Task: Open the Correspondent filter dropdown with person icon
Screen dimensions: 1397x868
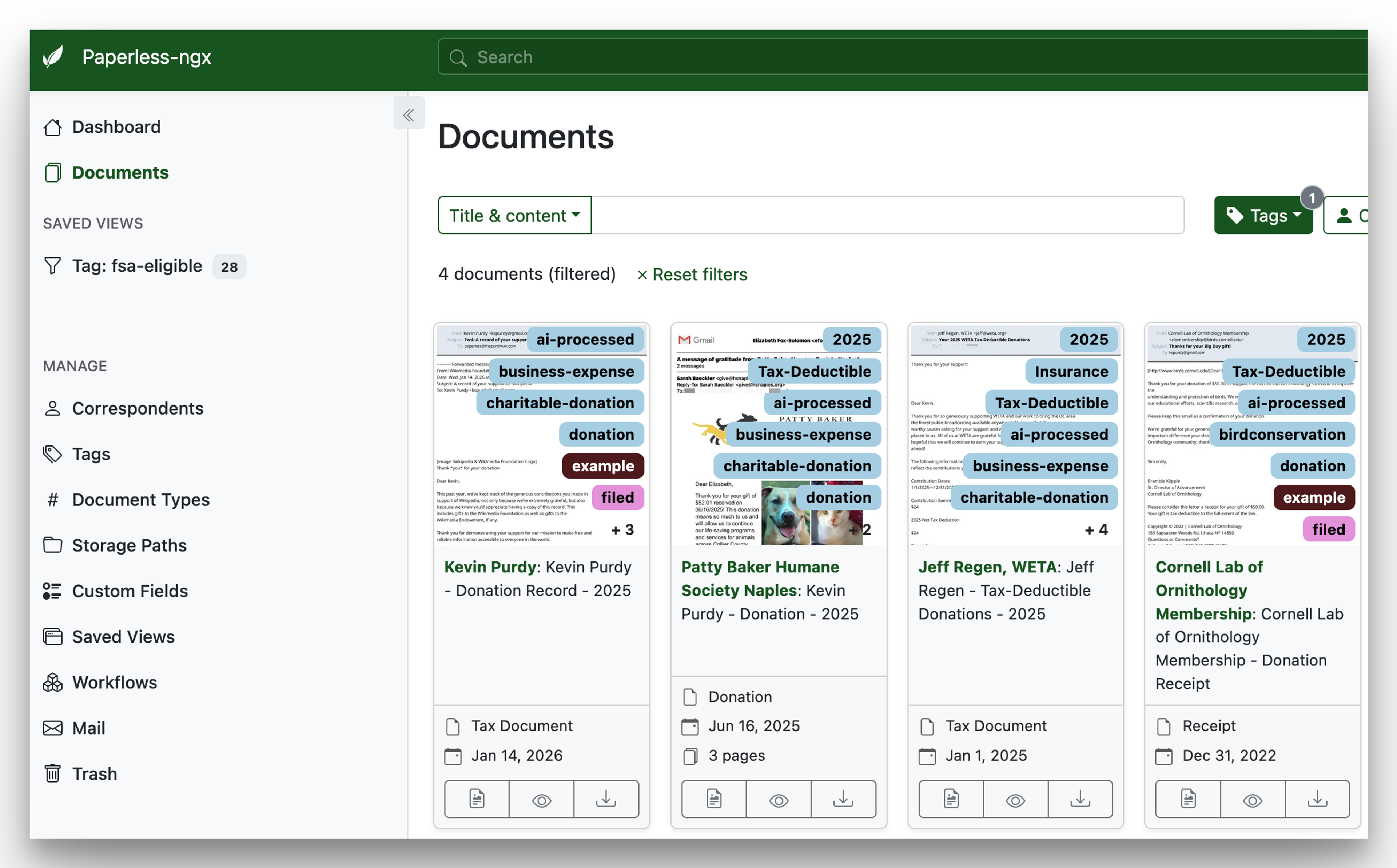Action: click(x=1345, y=215)
